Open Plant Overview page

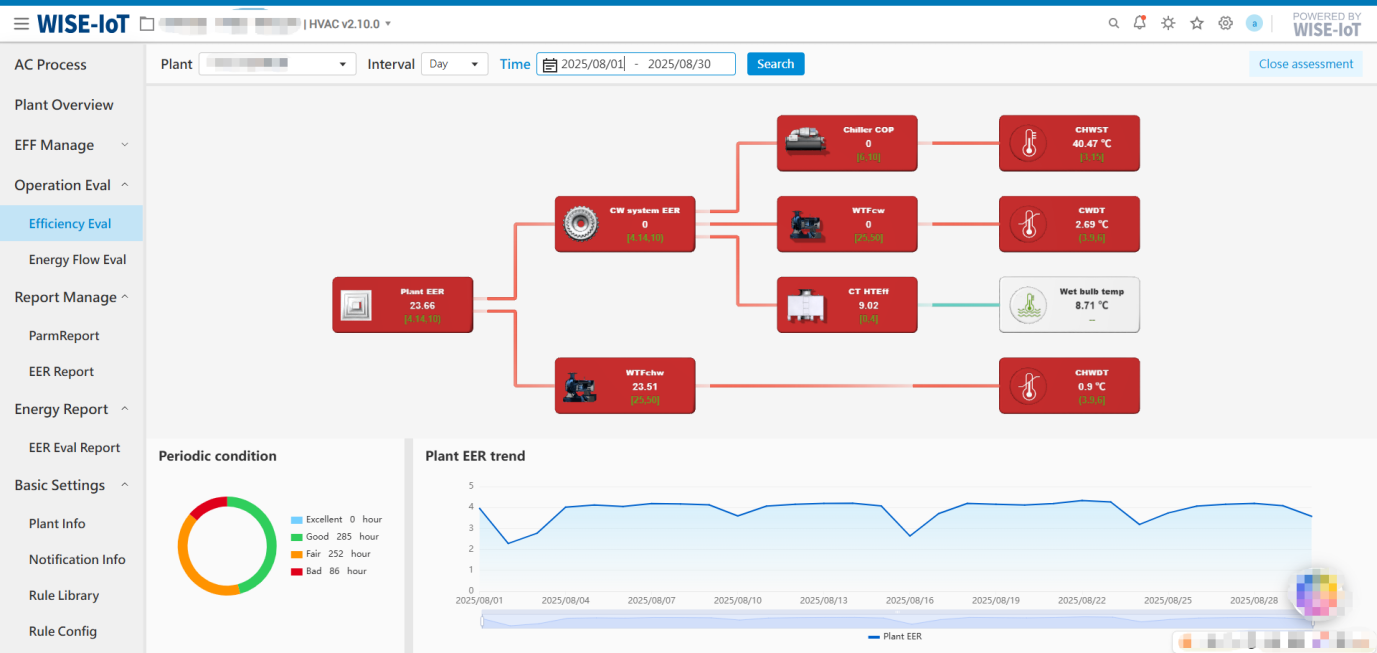64,105
